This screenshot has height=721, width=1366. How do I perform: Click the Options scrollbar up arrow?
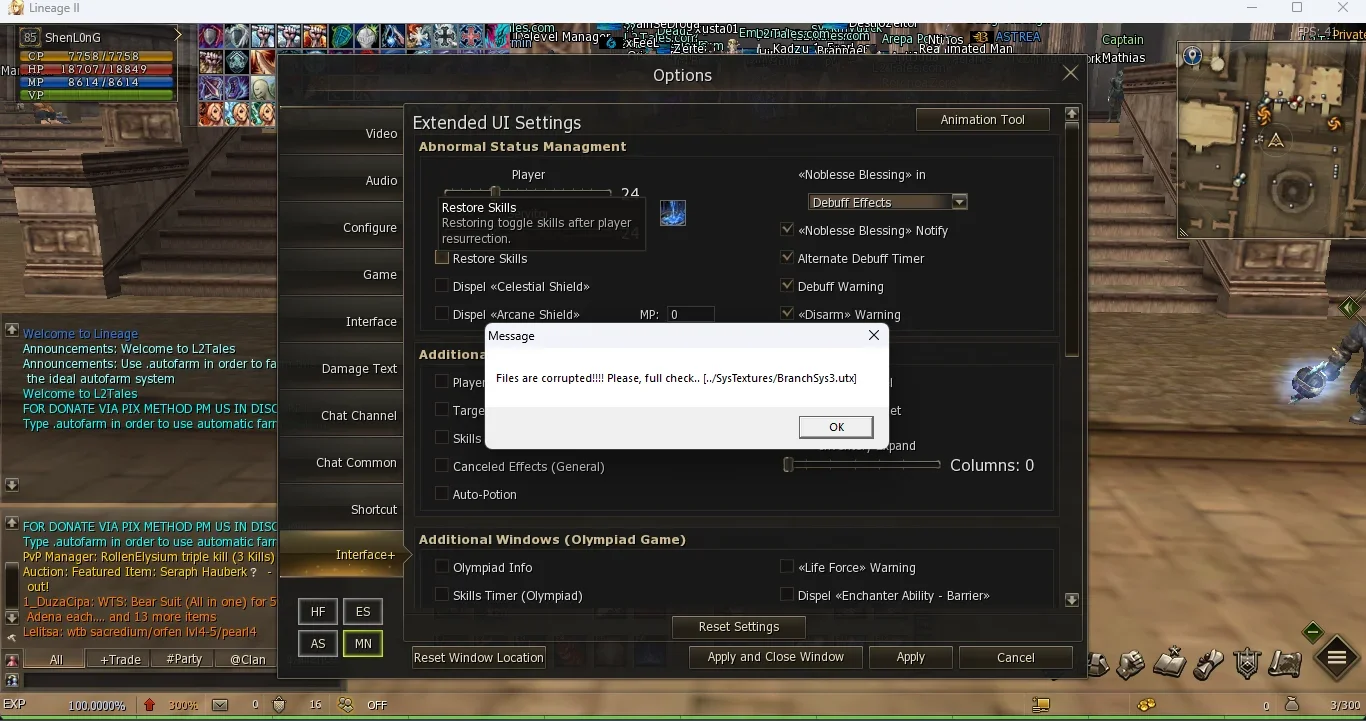[x=1072, y=114]
